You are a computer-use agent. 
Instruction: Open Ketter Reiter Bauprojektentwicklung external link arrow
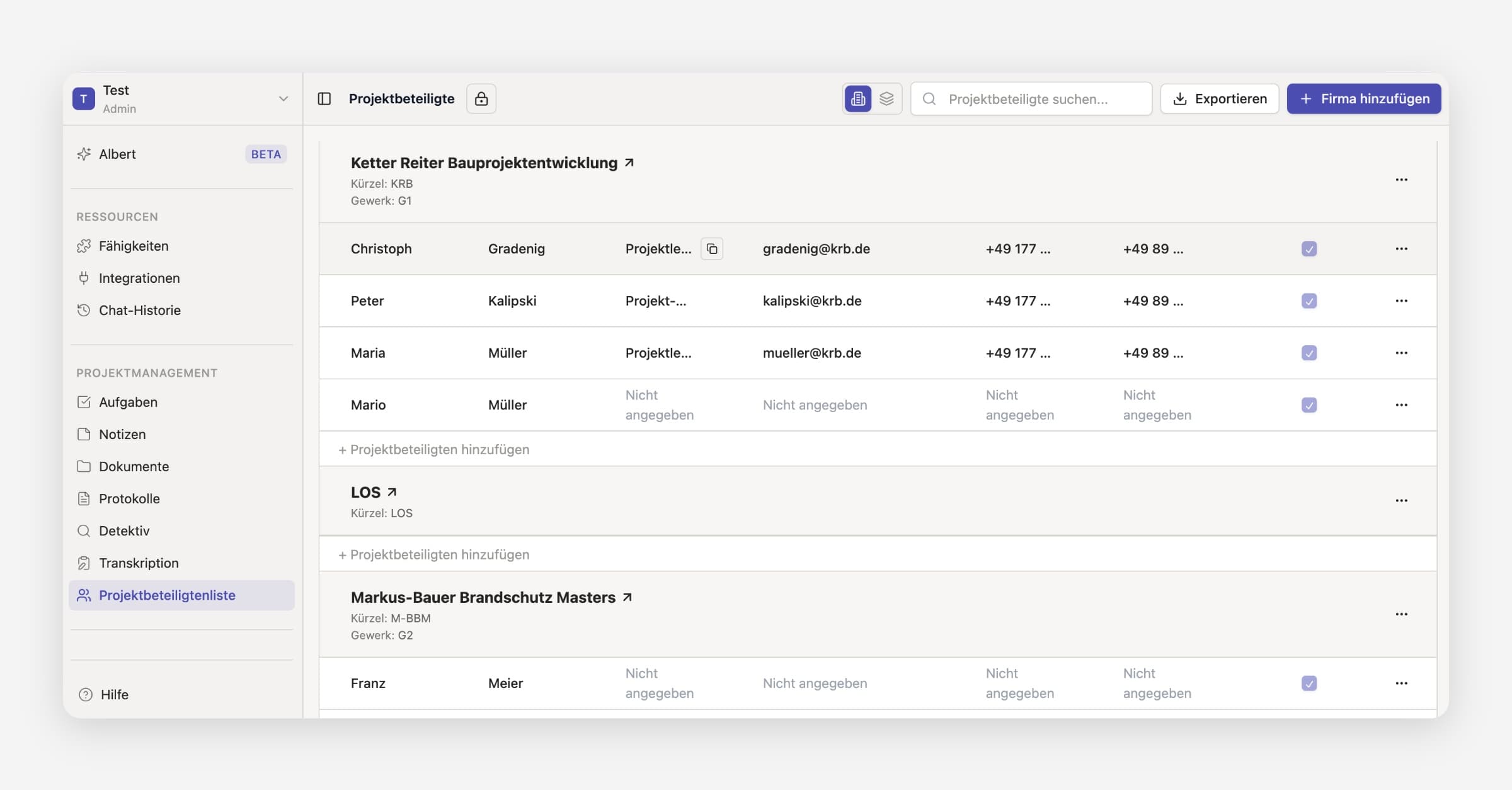[x=629, y=163]
